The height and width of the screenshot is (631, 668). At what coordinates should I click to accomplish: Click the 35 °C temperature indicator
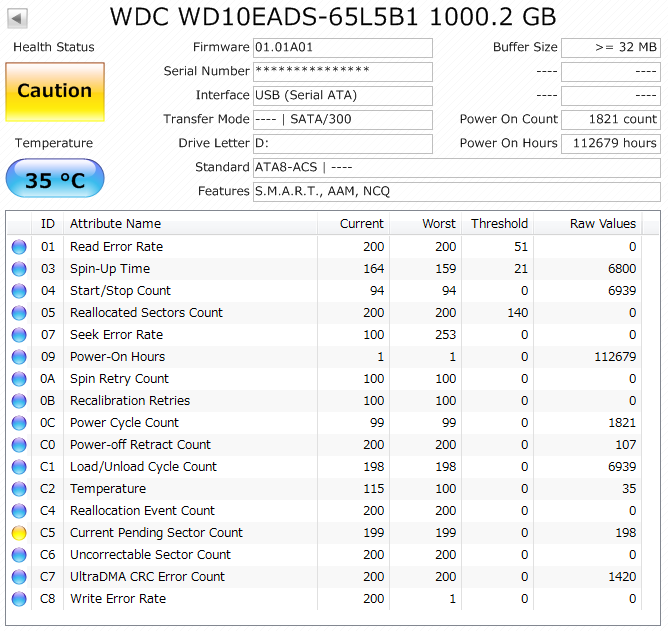coord(55,178)
